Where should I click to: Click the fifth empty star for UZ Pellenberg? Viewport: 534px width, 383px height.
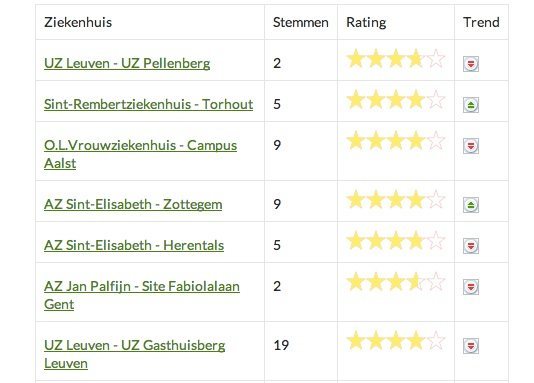pos(436,59)
